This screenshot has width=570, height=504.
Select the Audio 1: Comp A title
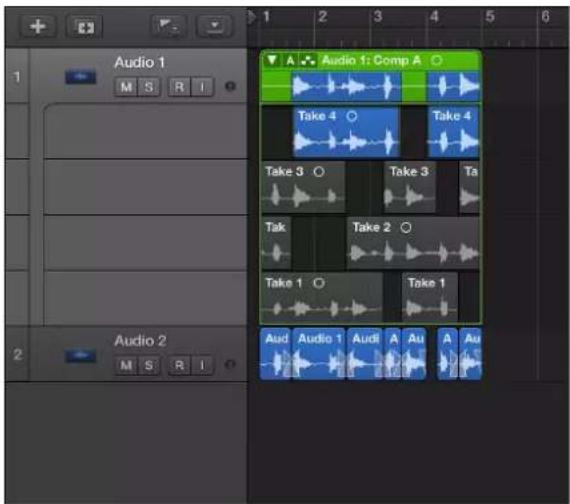(371, 60)
